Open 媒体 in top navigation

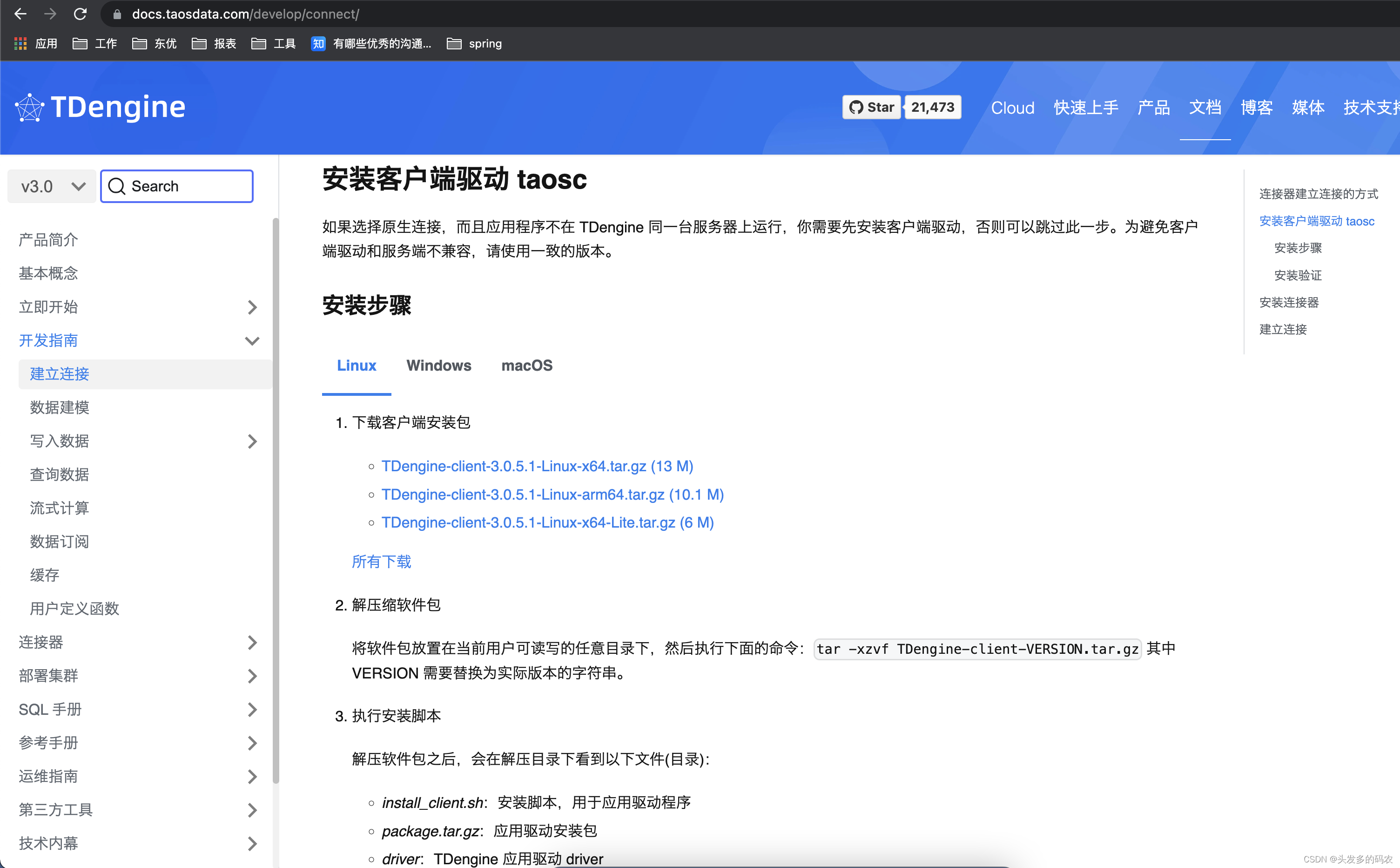(1308, 108)
